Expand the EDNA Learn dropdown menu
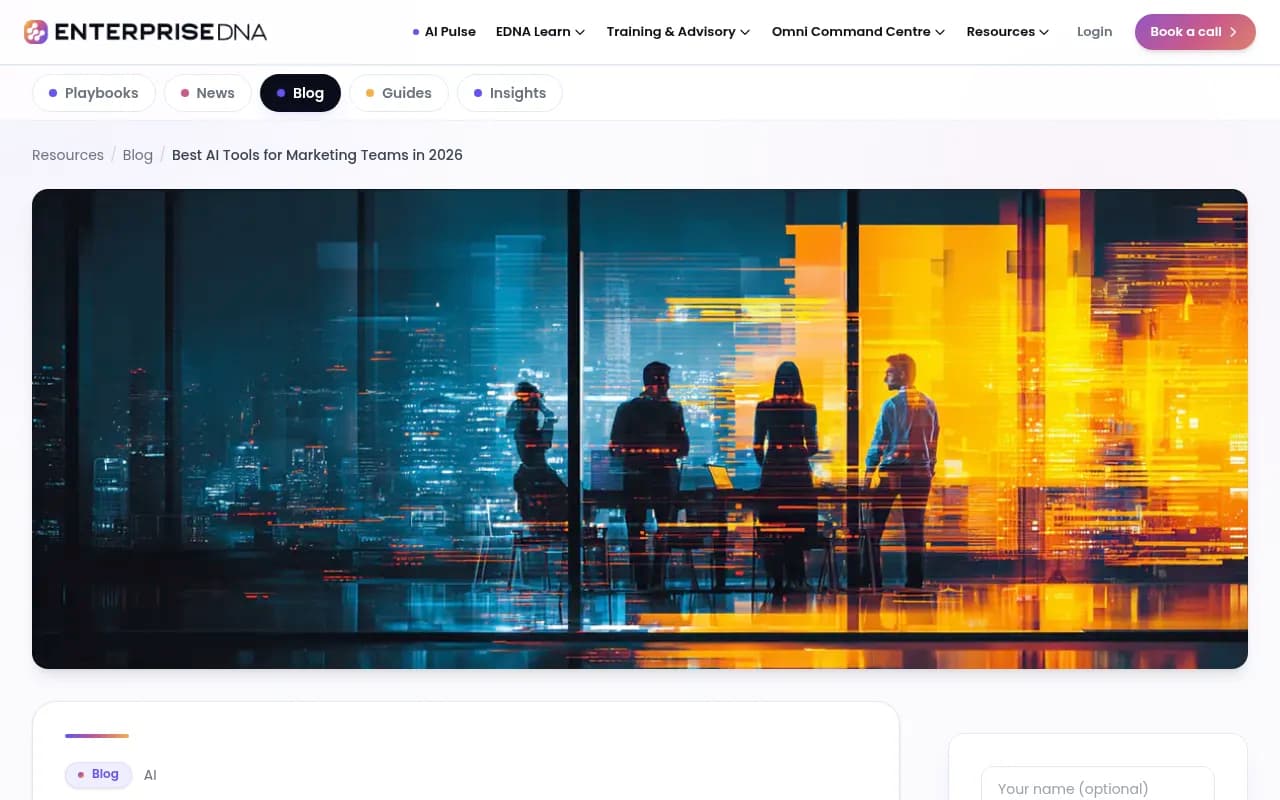The image size is (1280, 800). click(x=540, y=32)
